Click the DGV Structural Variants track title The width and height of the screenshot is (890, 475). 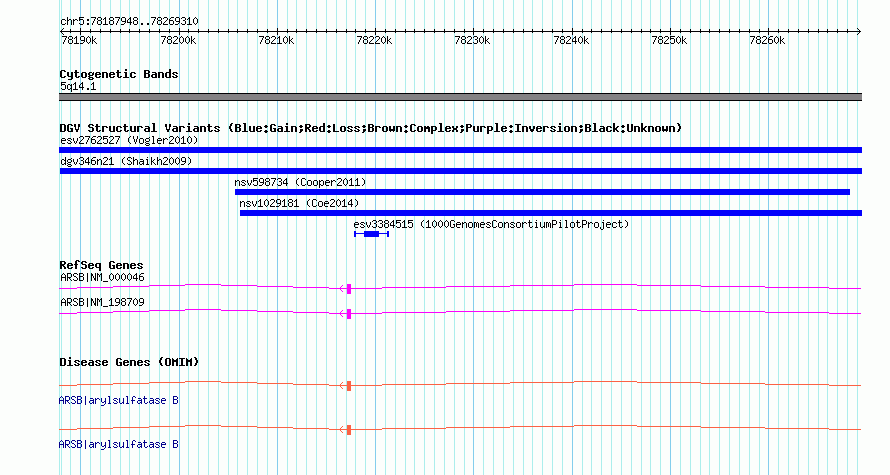coord(370,128)
